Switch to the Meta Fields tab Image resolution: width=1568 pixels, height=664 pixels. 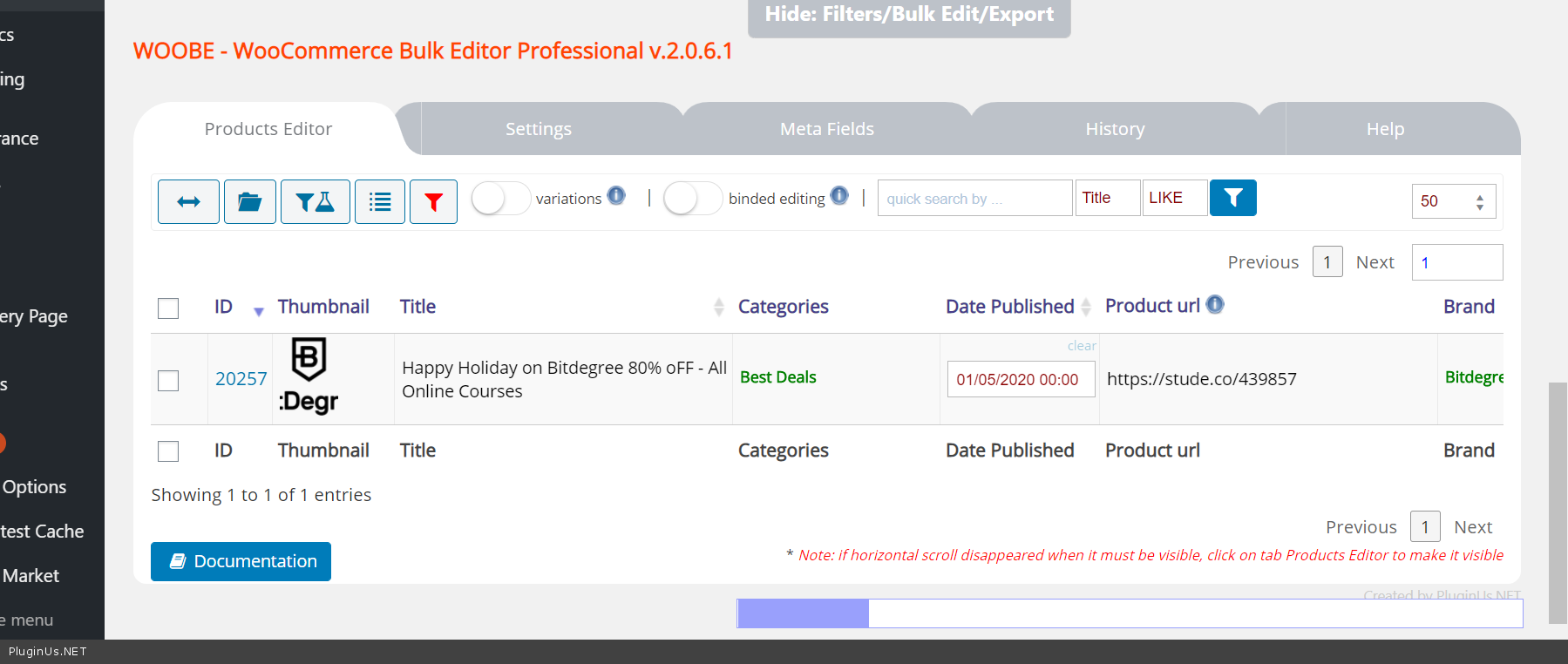[826, 129]
